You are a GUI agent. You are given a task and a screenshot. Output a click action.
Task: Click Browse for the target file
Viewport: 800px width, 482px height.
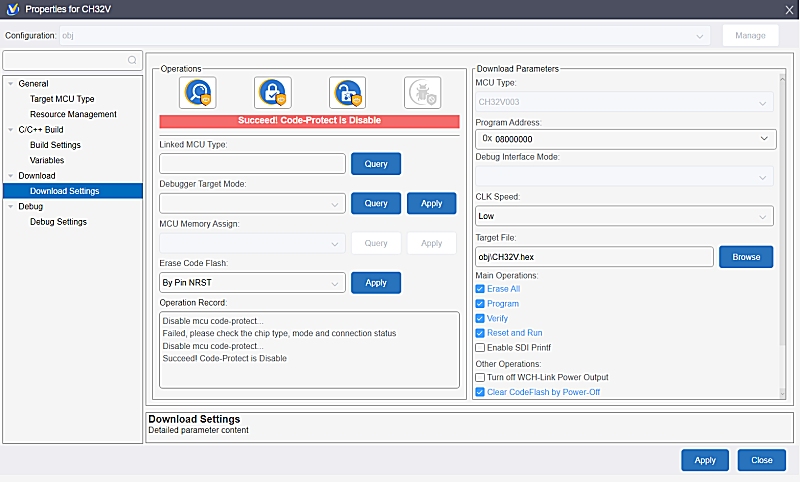pyautogui.click(x=746, y=257)
